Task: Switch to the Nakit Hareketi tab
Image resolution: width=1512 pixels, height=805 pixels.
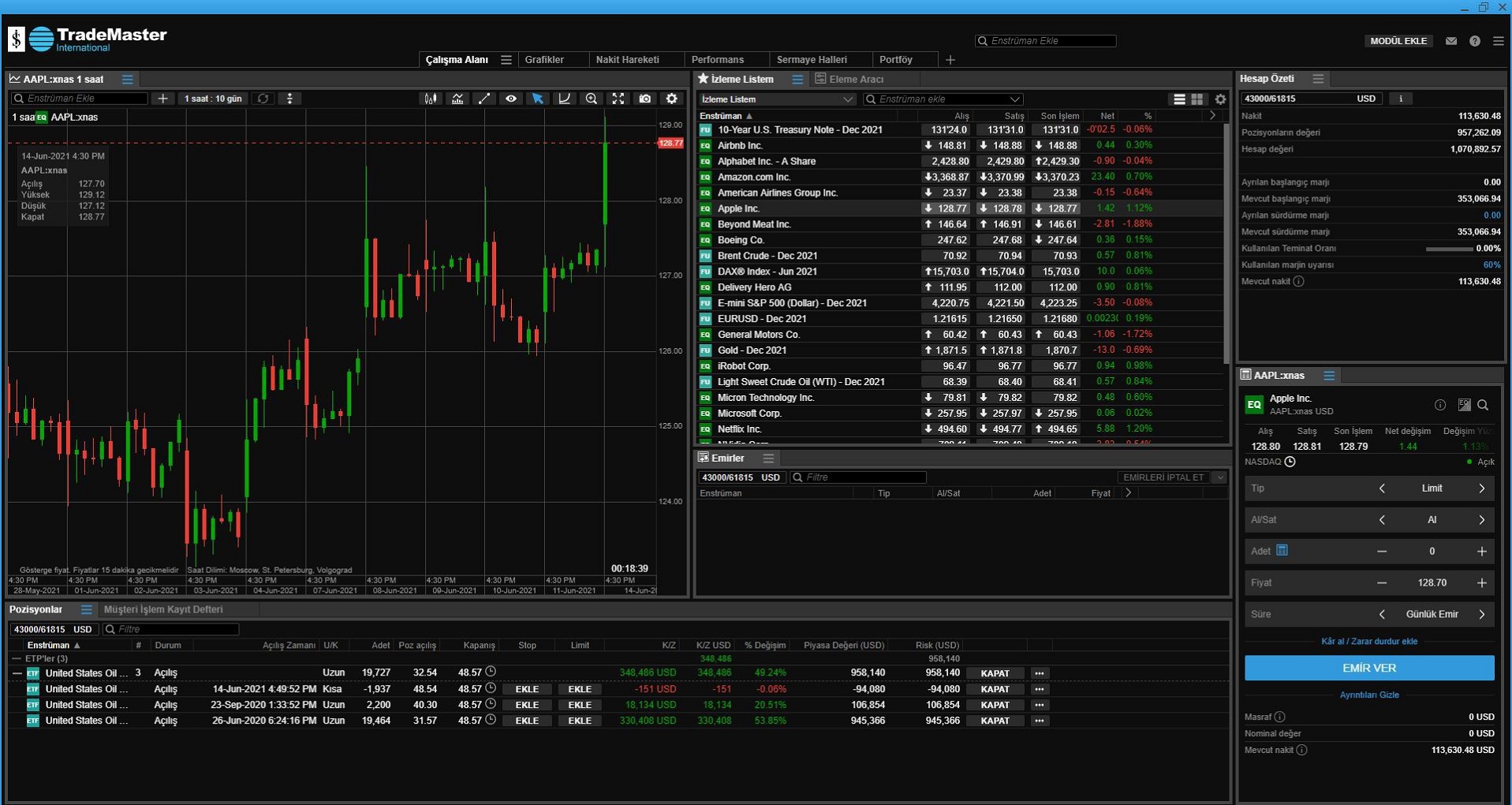Action: [627, 60]
